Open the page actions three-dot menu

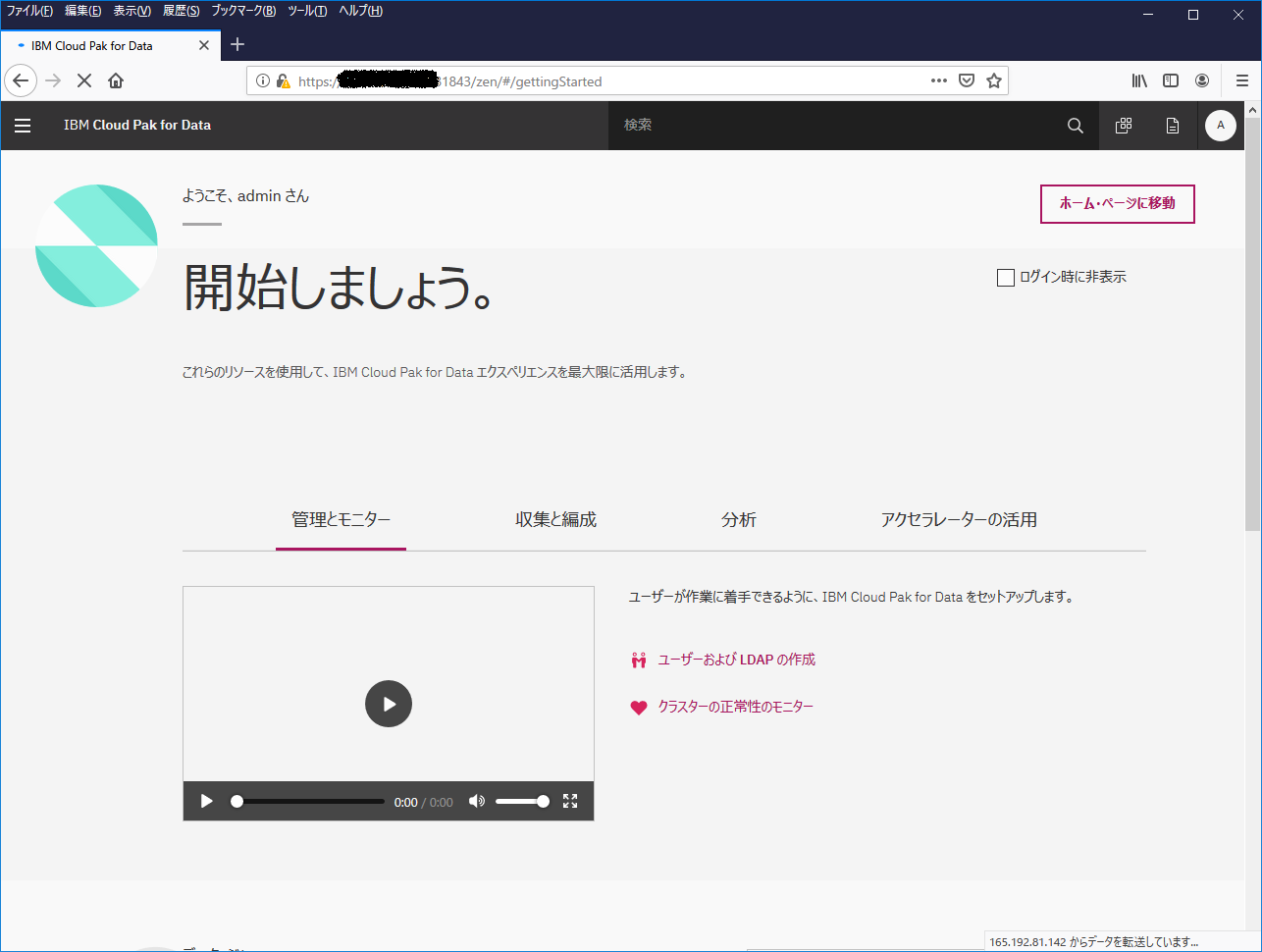[938, 81]
